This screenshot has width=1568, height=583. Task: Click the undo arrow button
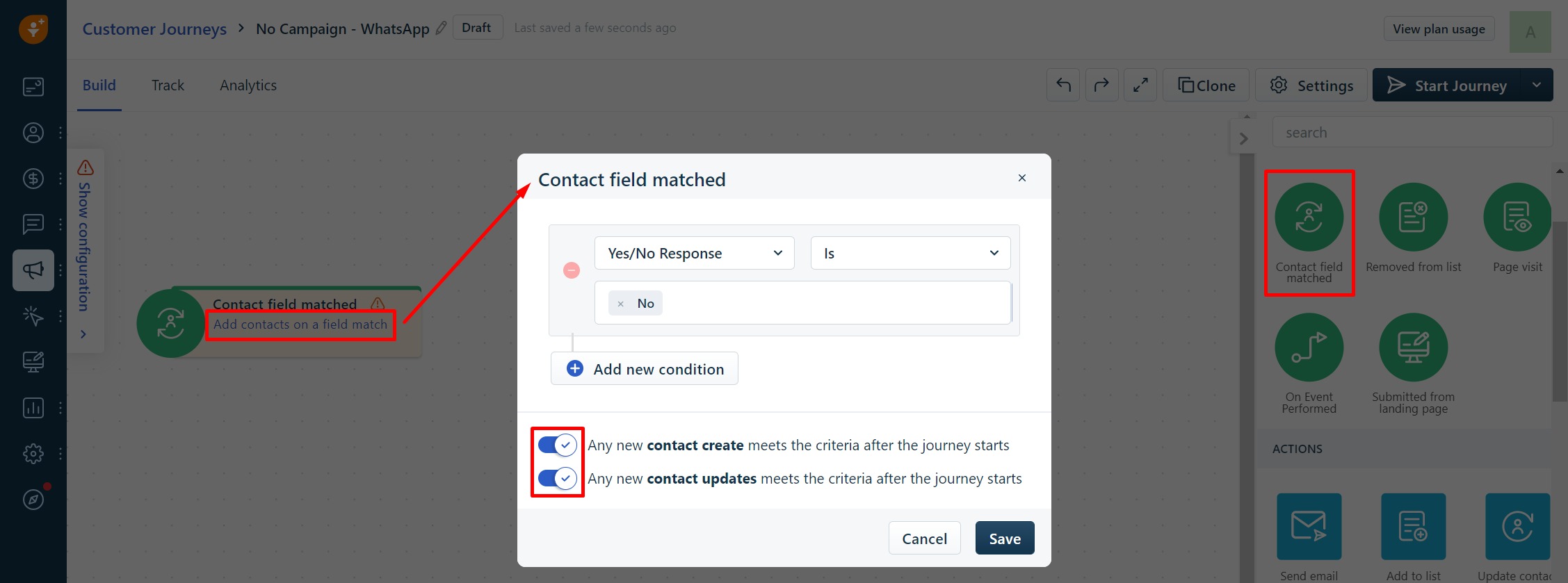click(1063, 85)
